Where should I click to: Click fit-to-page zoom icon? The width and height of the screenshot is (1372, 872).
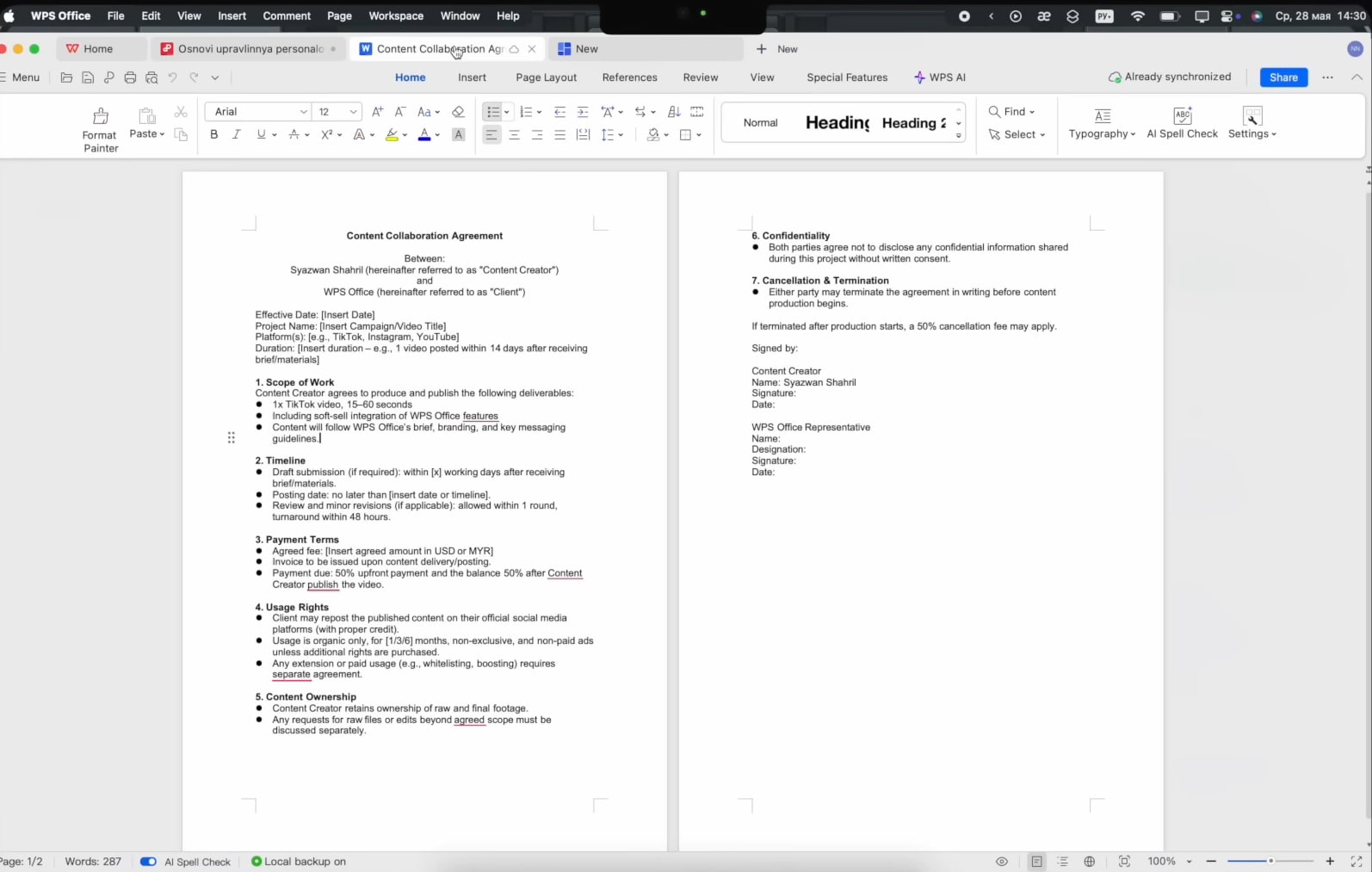1124,861
